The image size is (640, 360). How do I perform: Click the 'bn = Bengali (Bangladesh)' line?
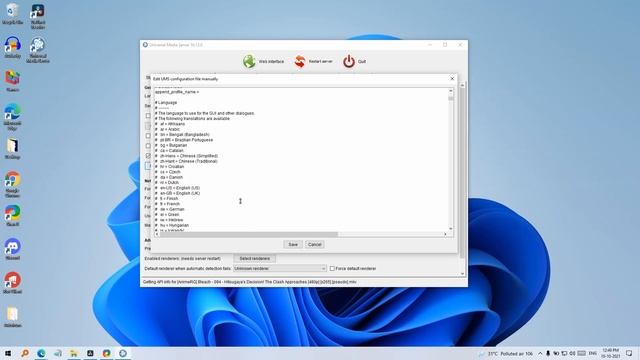[182, 134]
